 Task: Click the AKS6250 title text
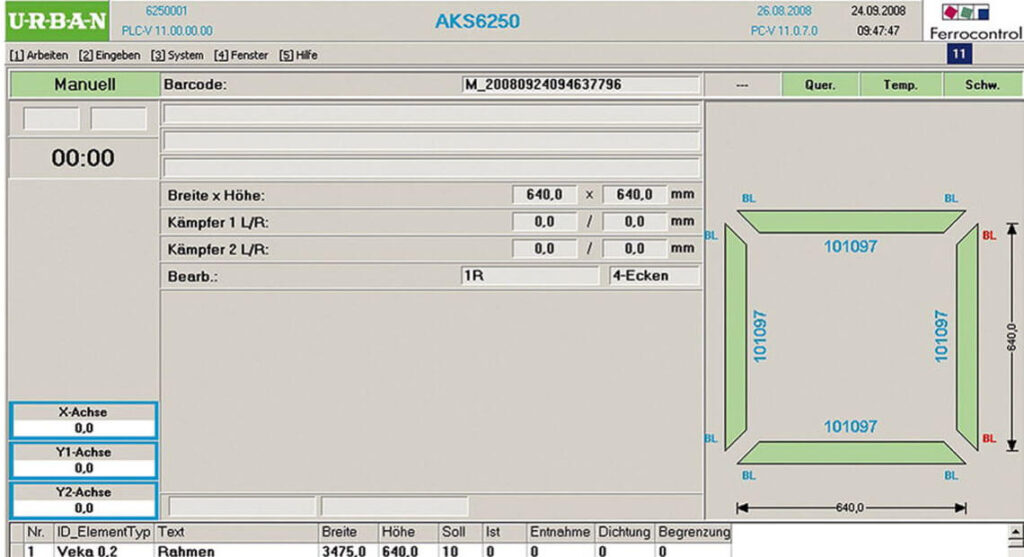[x=477, y=21]
